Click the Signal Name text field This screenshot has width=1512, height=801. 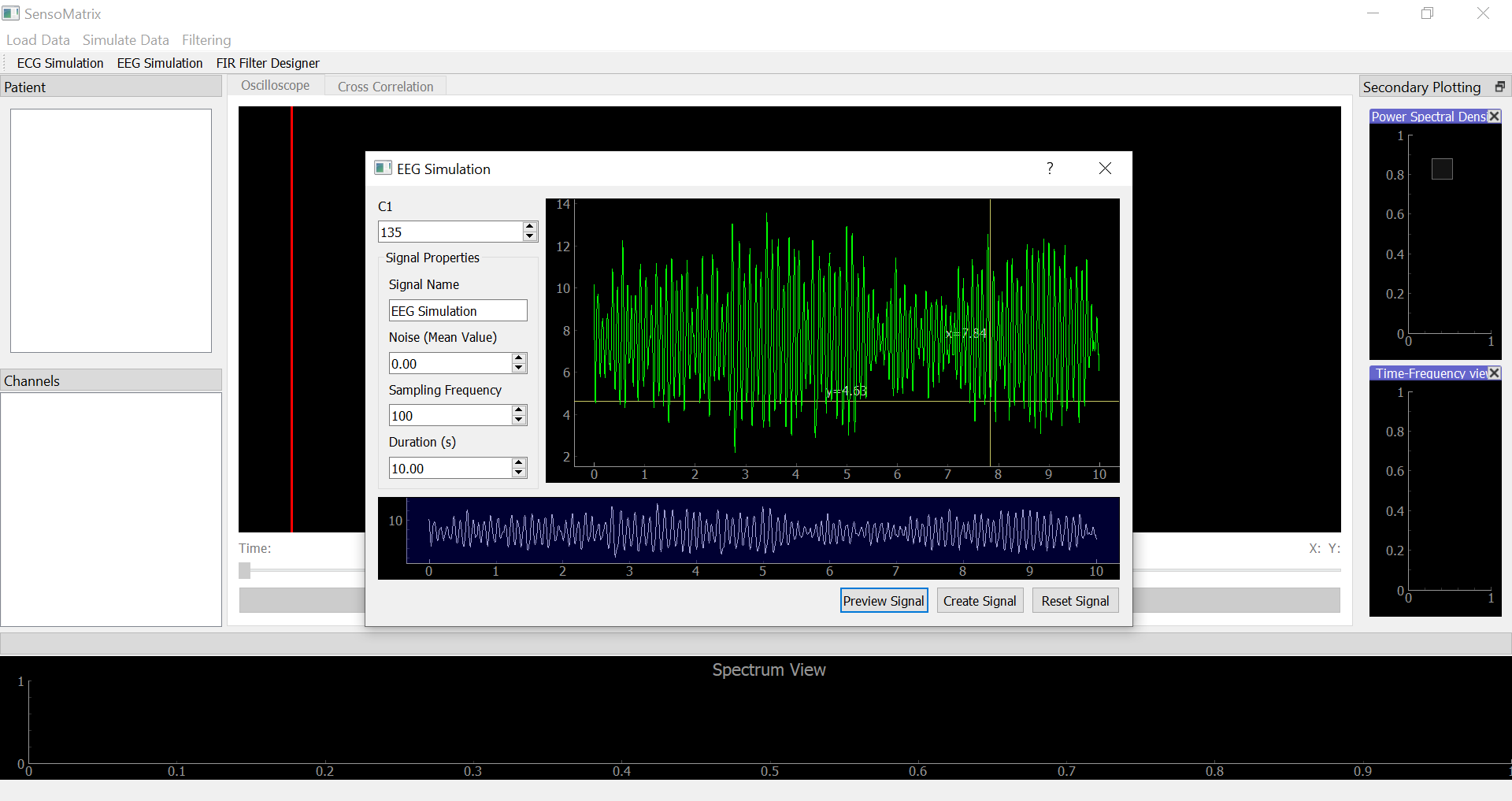[458, 310]
